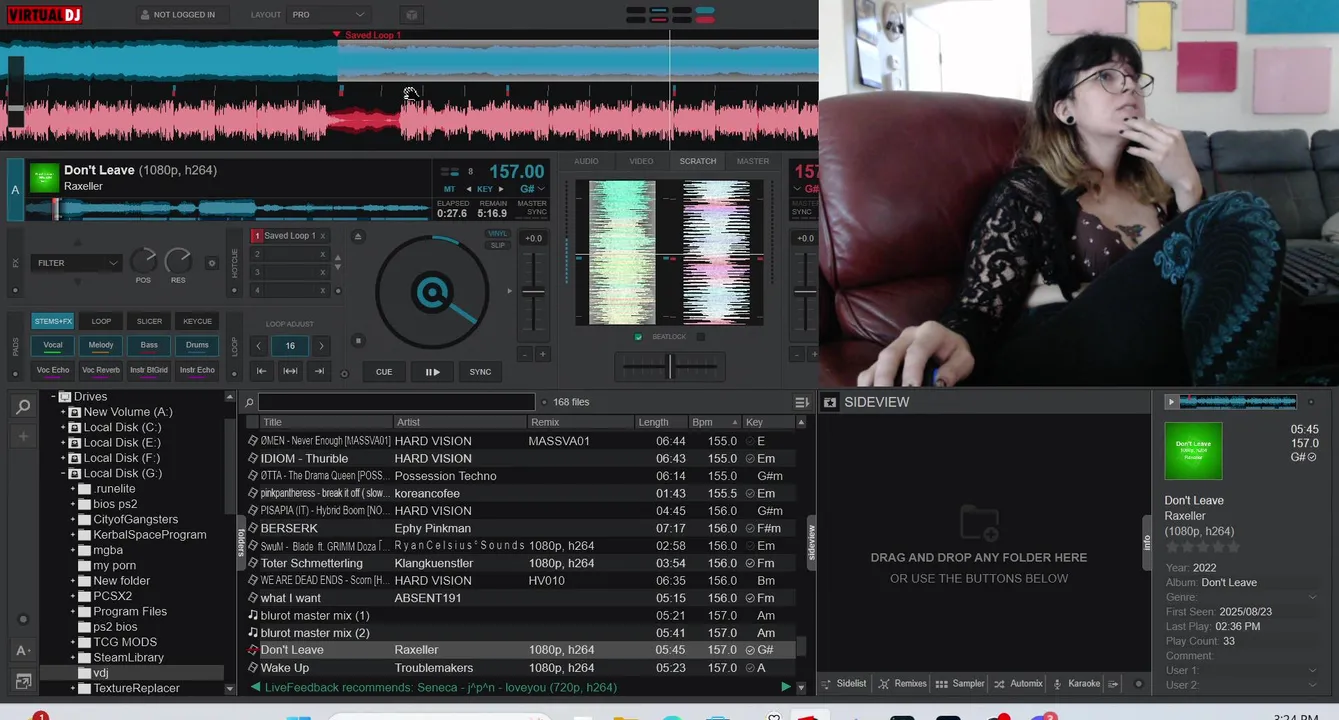This screenshot has width=1339, height=720.
Task: Lower the pitch with minus button
Action: (524, 354)
